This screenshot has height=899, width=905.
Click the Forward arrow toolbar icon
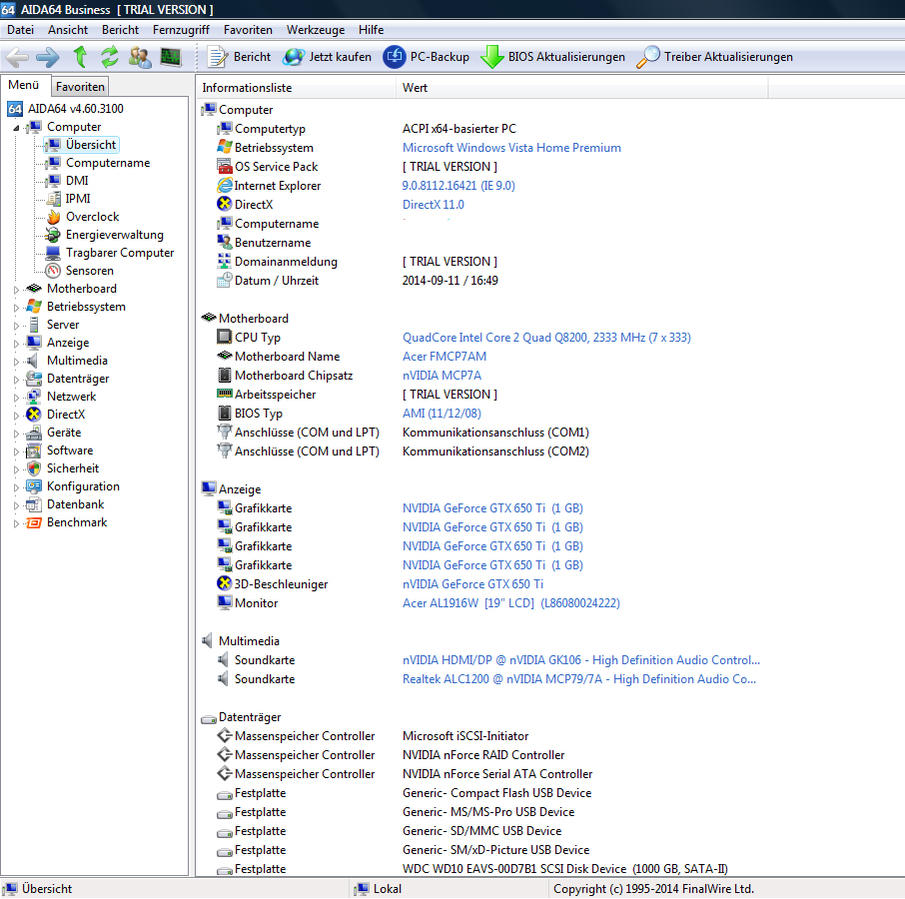[x=47, y=57]
